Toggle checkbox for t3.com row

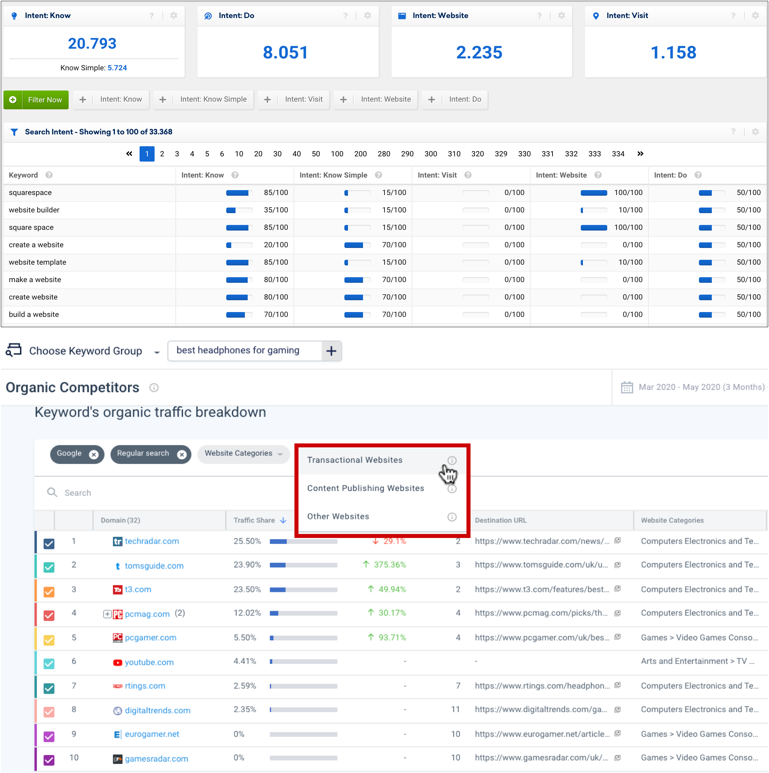click(49, 591)
